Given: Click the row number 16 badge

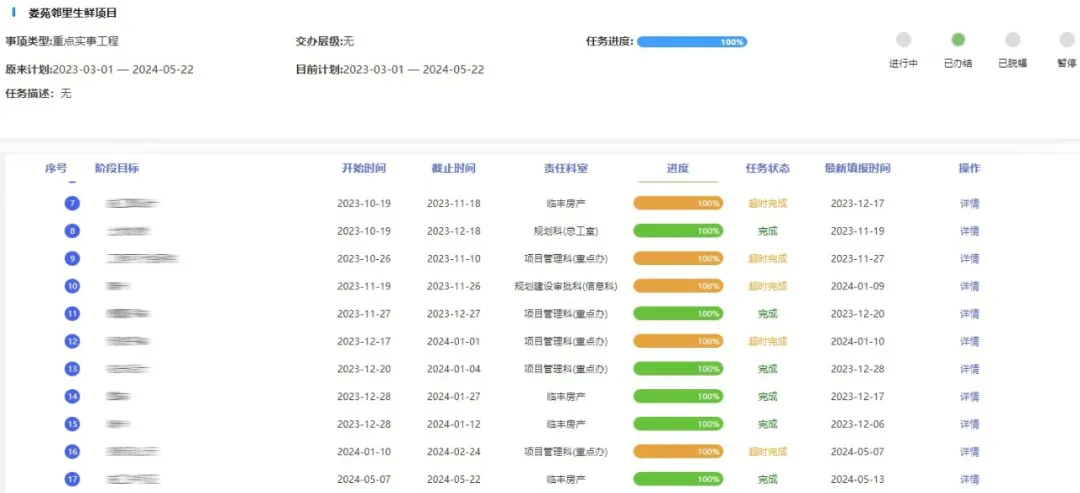Looking at the screenshot, I should click(x=72, y=451).
